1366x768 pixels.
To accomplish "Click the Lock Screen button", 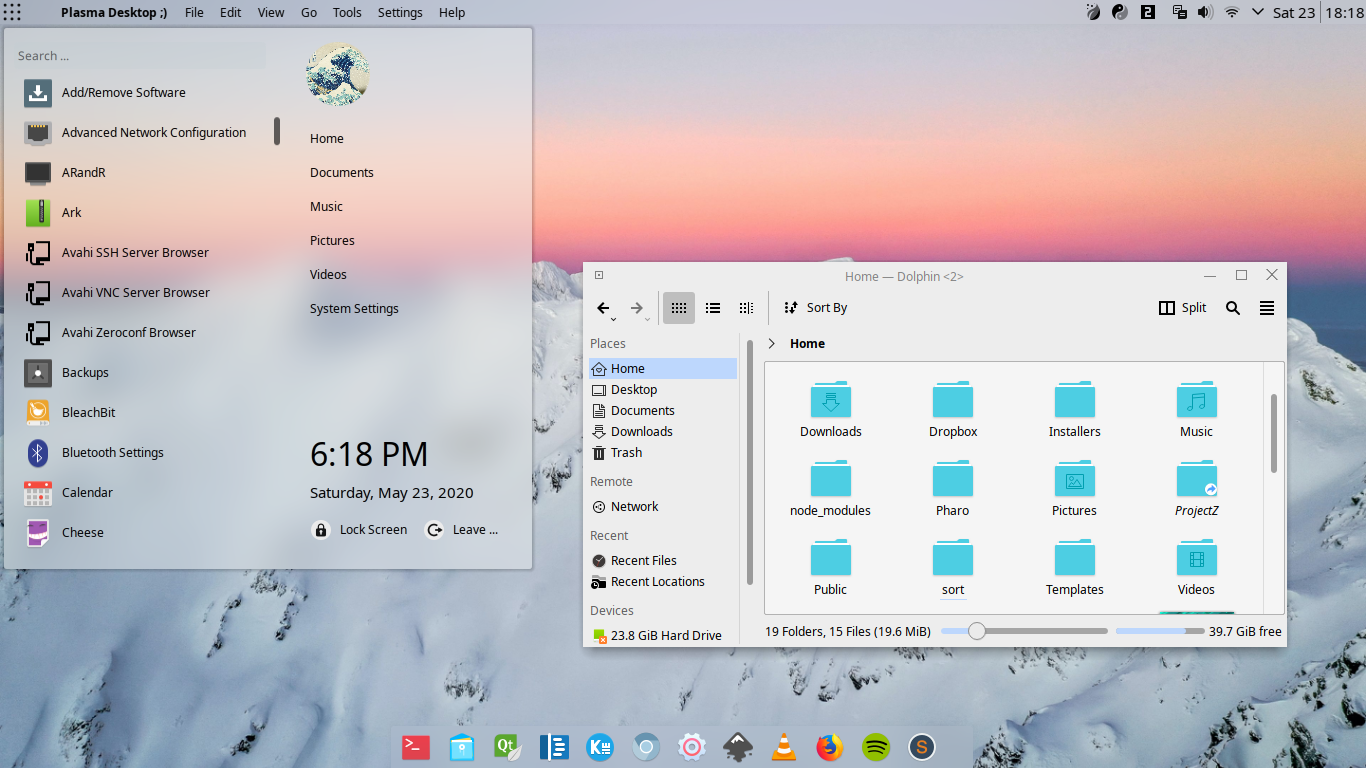I will [360, 530].
